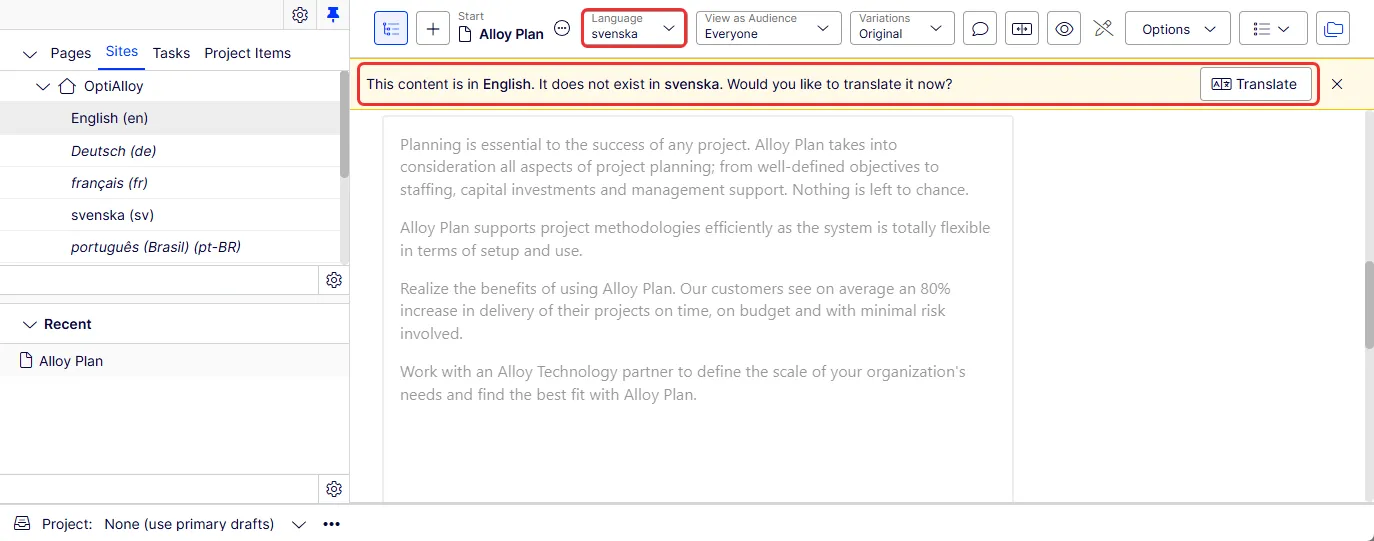Open the Language svenska dropdown
1374x541 pixels.
[x=634, y=27]
